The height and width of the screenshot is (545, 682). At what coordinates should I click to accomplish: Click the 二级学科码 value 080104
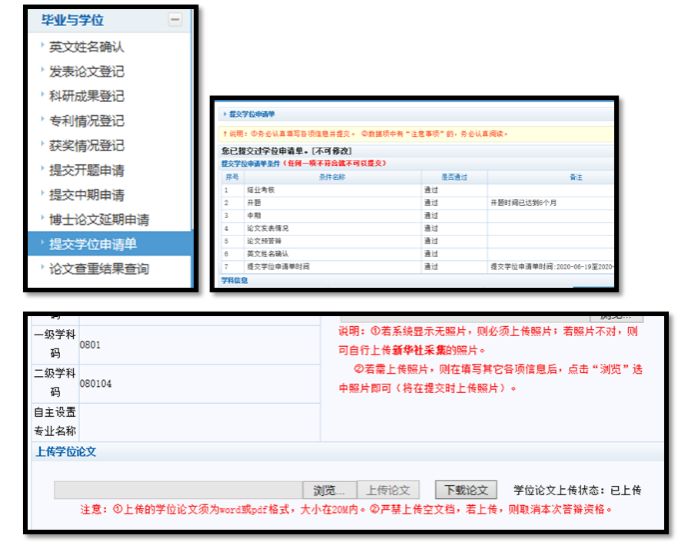(x=95, y=382)
